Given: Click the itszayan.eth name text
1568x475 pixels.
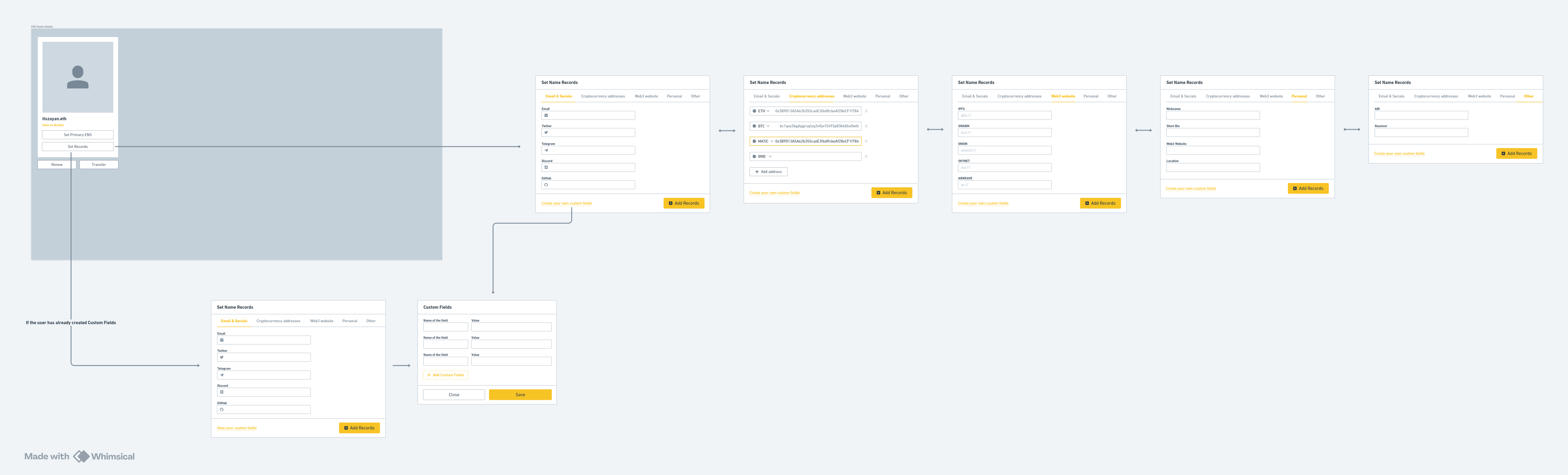Looking at the screenshot, I should point(54,119).
